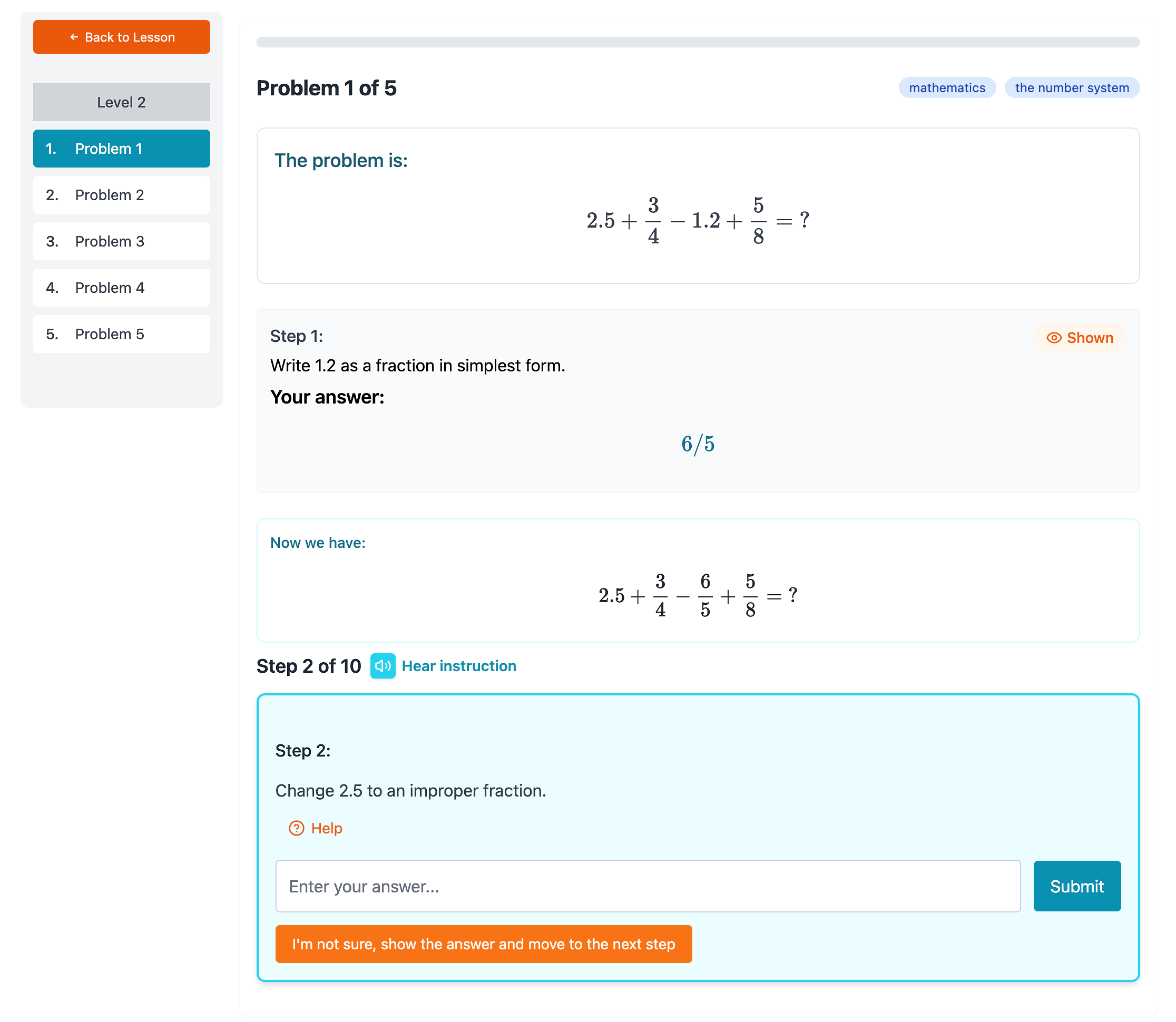Viewport: 1176px width, 1022px height.
Task: Click the number system tag
Action: pos(1072,88)
